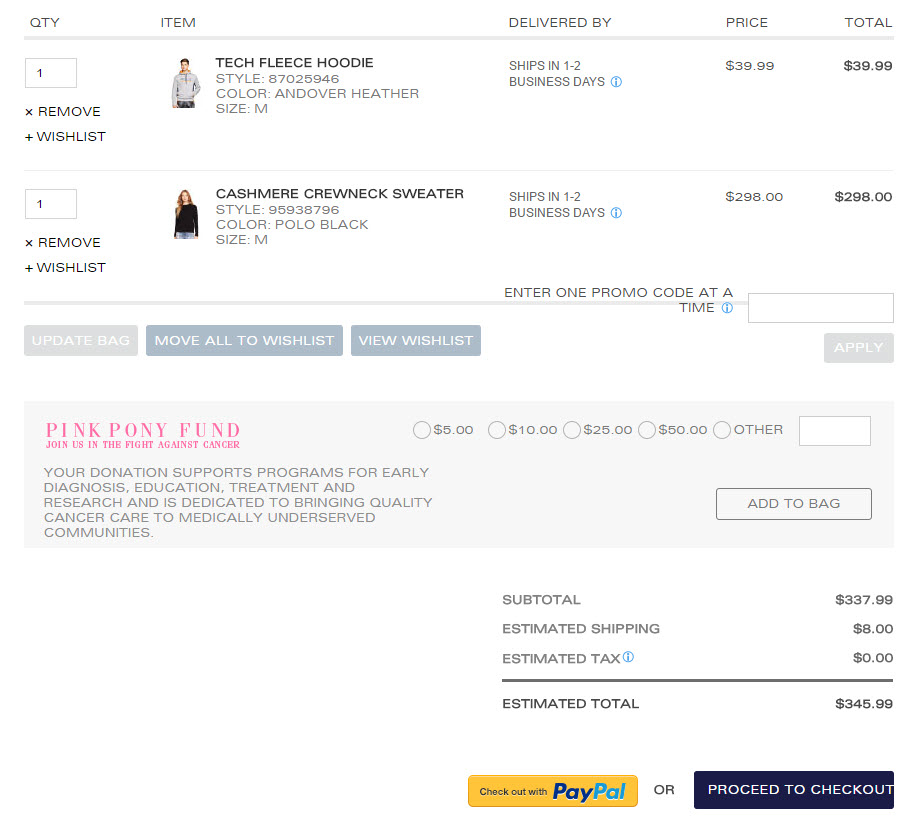Focus the Tech Fleece Hoodie quantity field

pyautogui.click(x=51, y=73)
